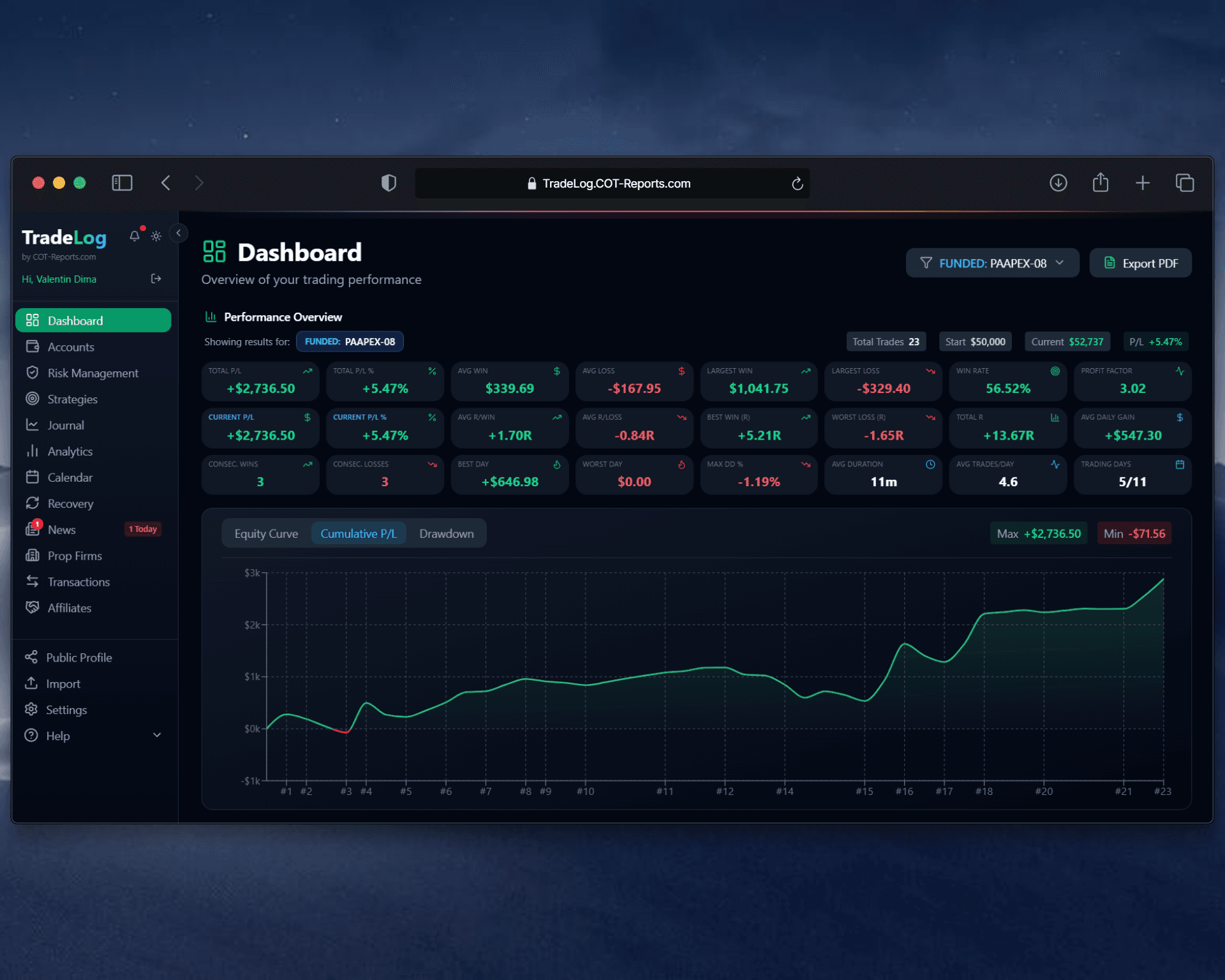1225x980 pixels.
Task: Click the Export PDF button
Action: click(x=1140, y=262)
